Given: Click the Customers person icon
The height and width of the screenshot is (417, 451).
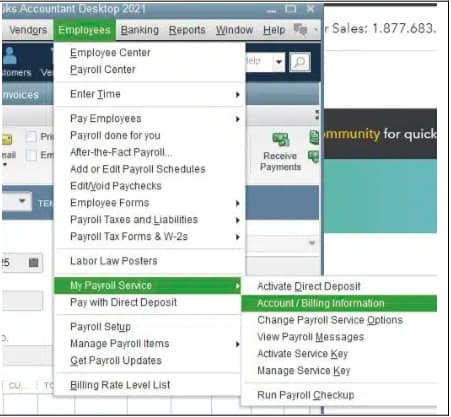Looking at the screenshot, I should tap(10, 55).
